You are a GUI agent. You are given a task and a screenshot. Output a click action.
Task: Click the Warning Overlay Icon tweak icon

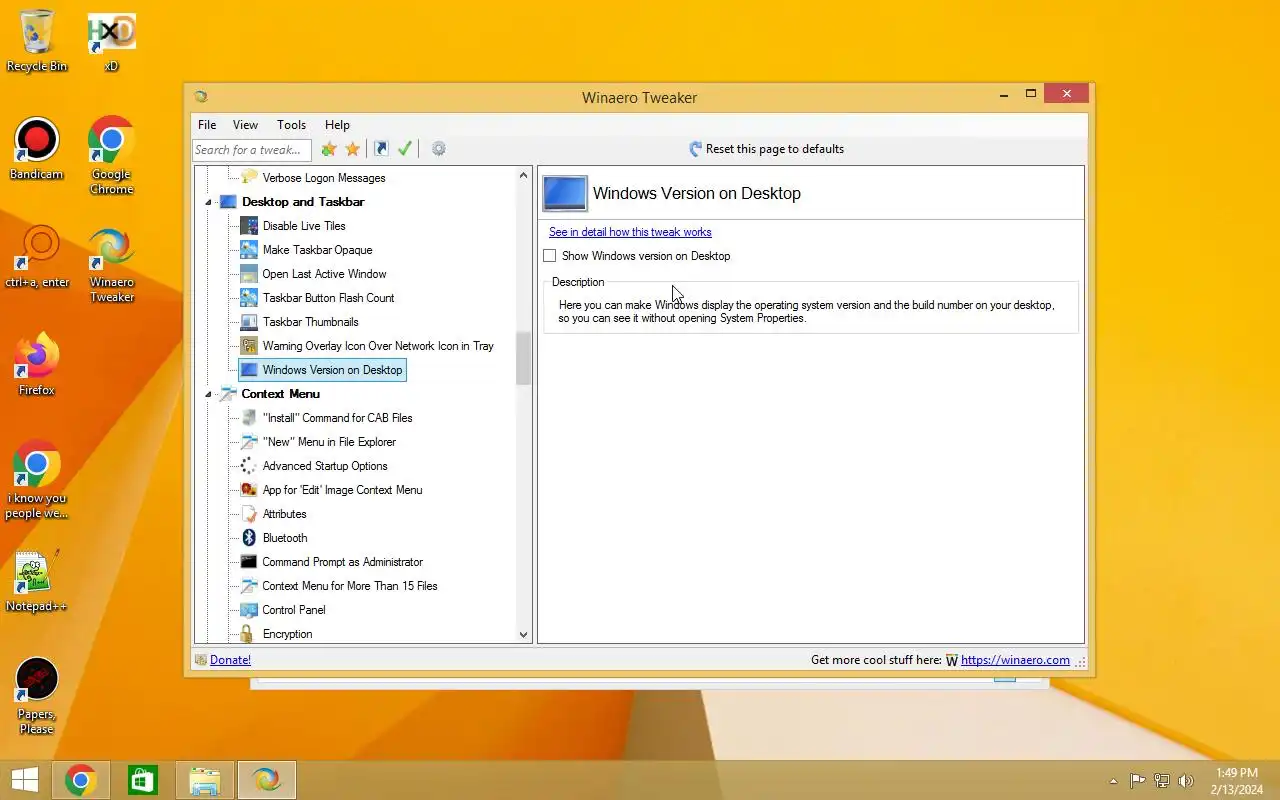249,346
